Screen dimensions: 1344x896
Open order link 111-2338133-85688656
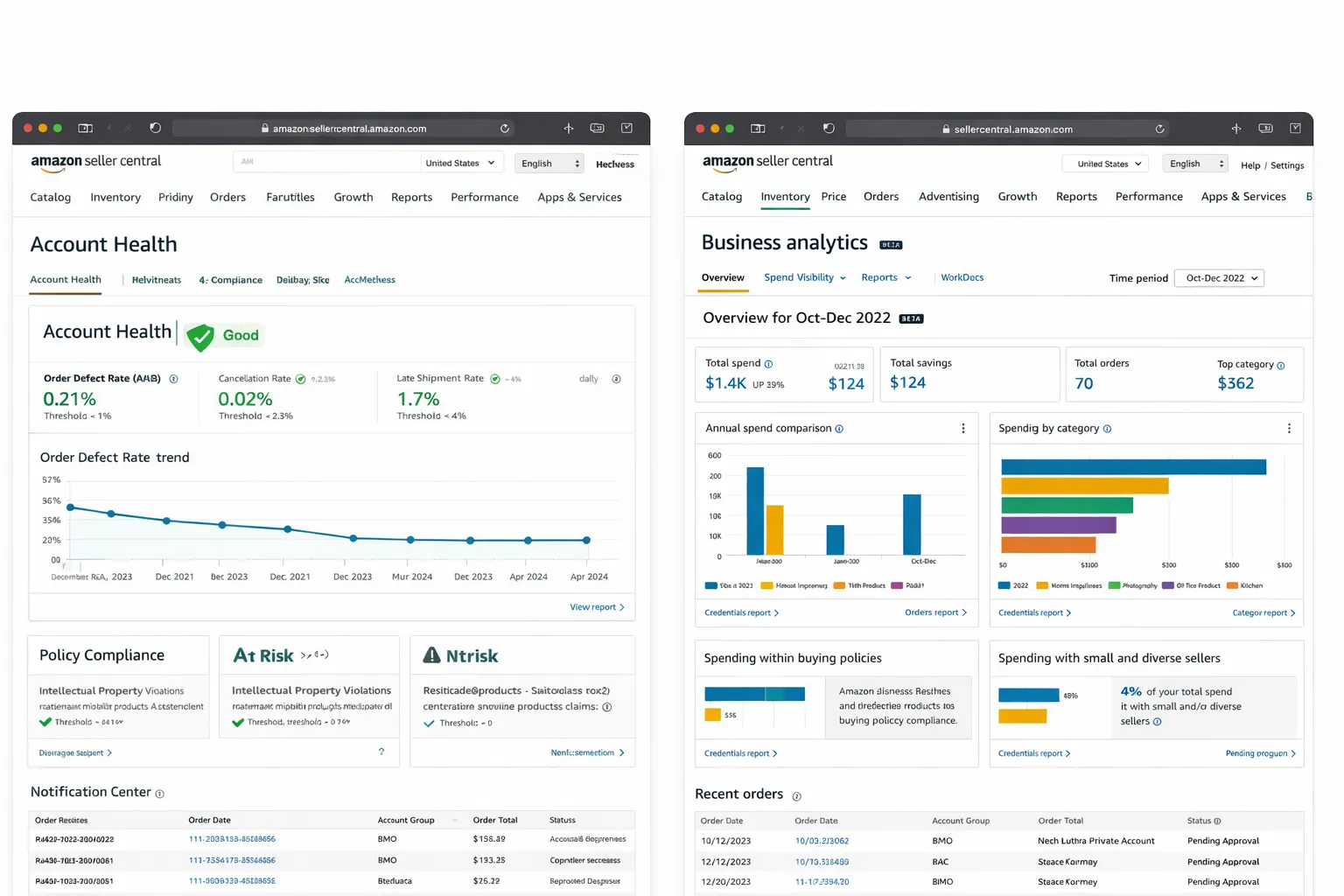pyautogui.click(x=232, y=839)
